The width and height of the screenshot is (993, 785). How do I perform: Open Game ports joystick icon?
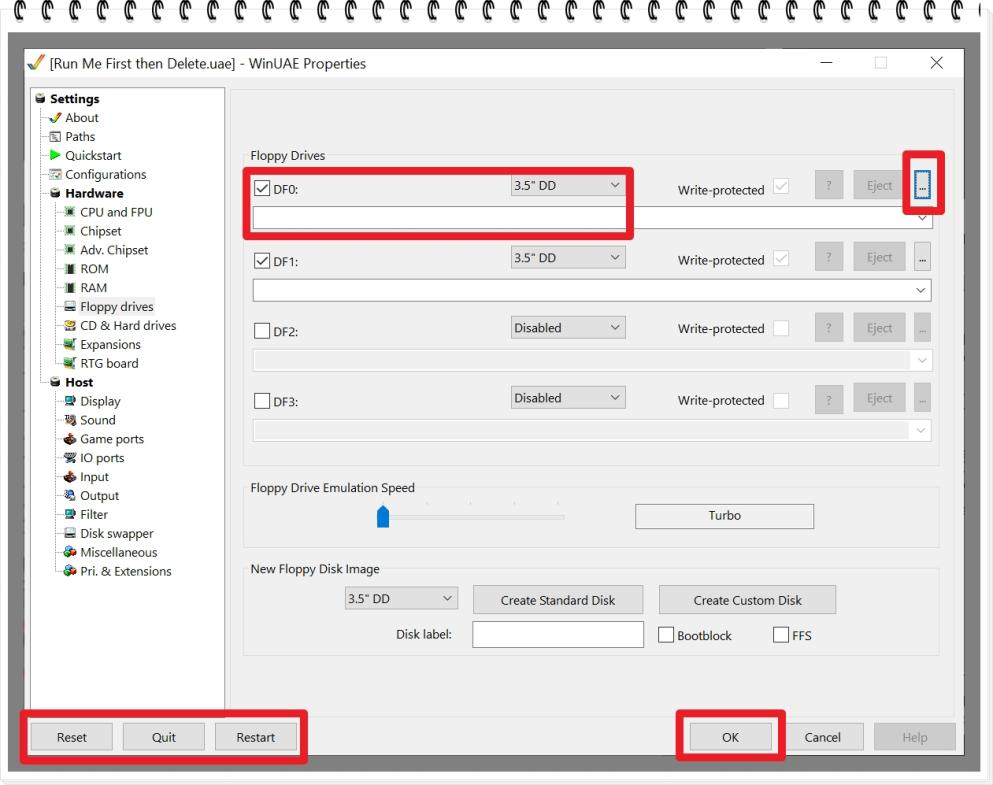(x=71, y=439)
